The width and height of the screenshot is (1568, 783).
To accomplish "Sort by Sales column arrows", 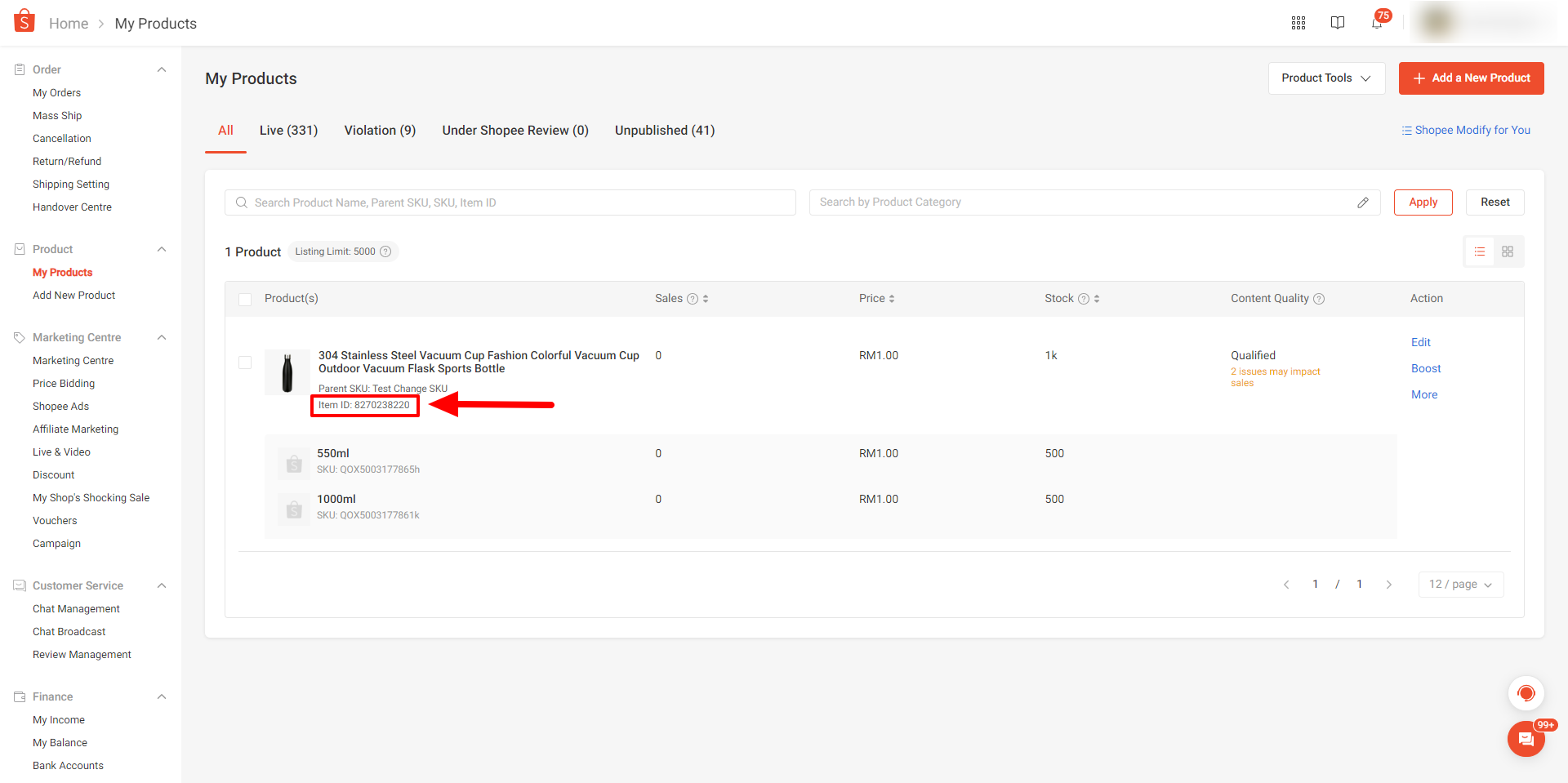I will pos(706,299).
